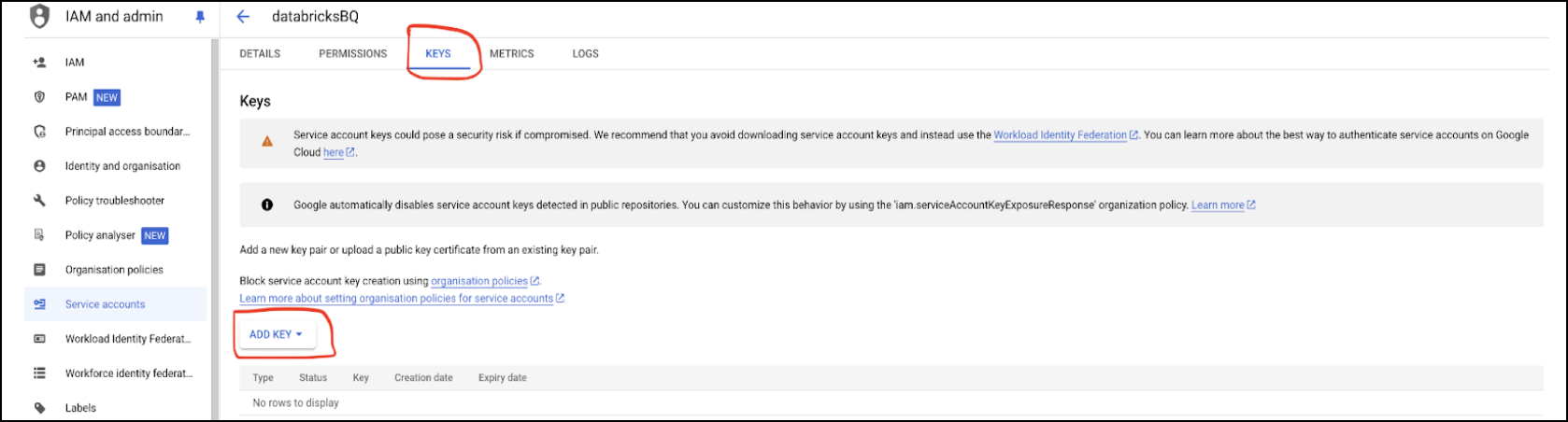Click the IAM add-person icon in sidebar
The image size is (1568, 422).
(x=39, y=63)
